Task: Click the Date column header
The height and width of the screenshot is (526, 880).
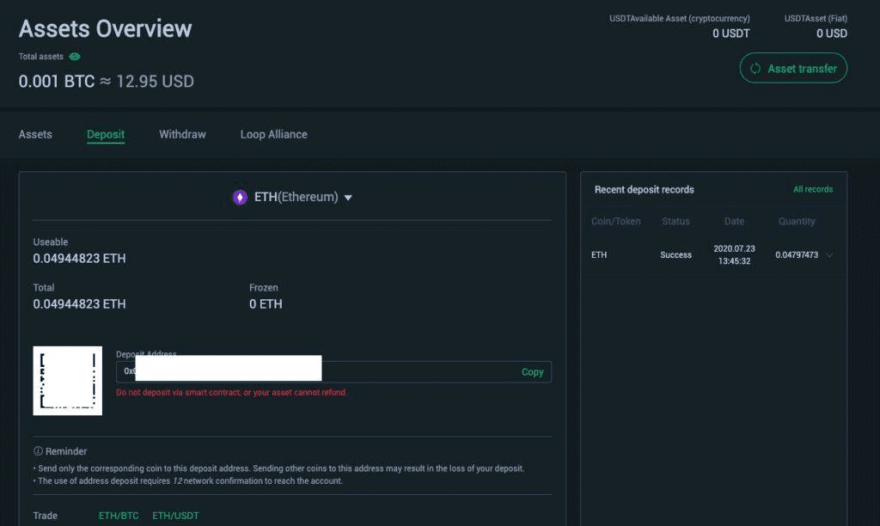Action: (x=734, y=221)
